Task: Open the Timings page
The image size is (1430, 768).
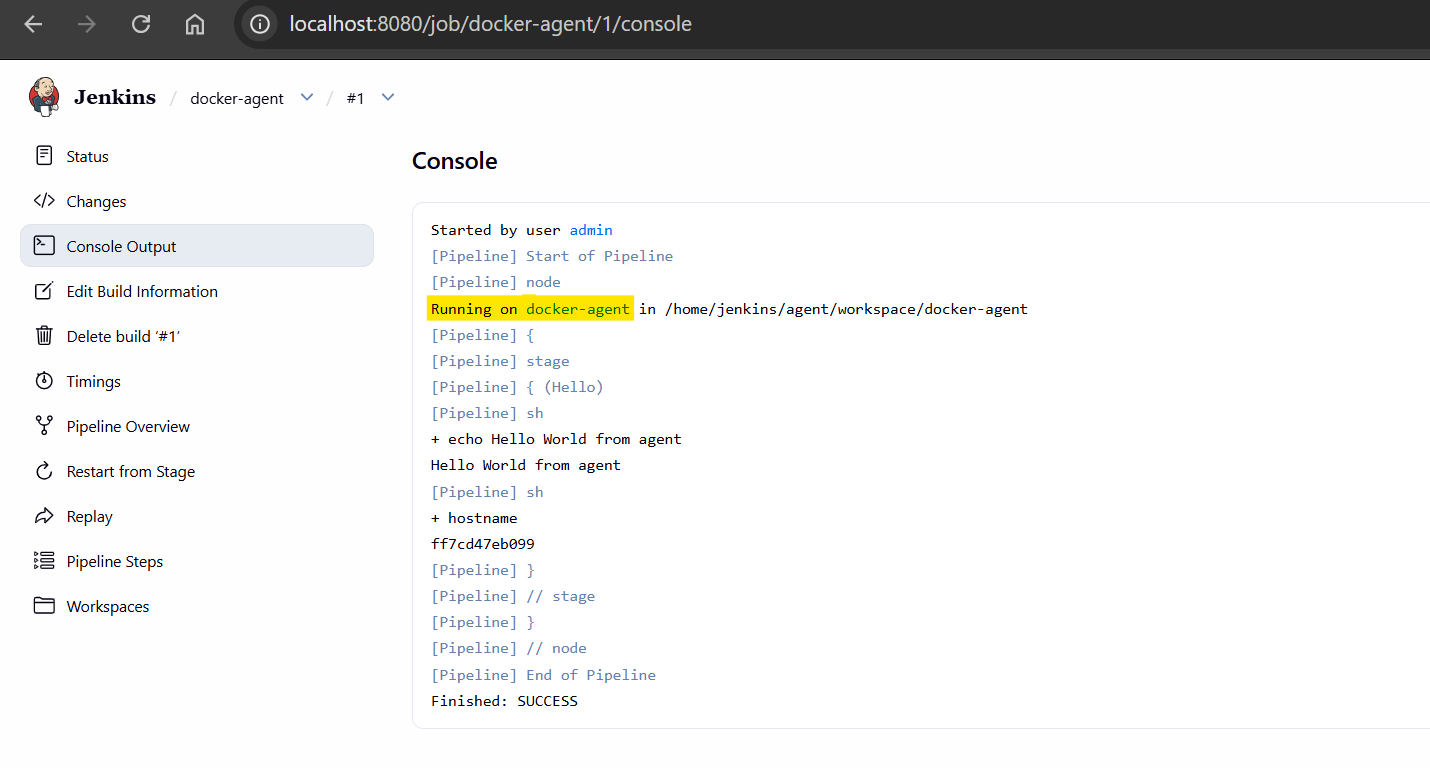Action: (197, 381)
